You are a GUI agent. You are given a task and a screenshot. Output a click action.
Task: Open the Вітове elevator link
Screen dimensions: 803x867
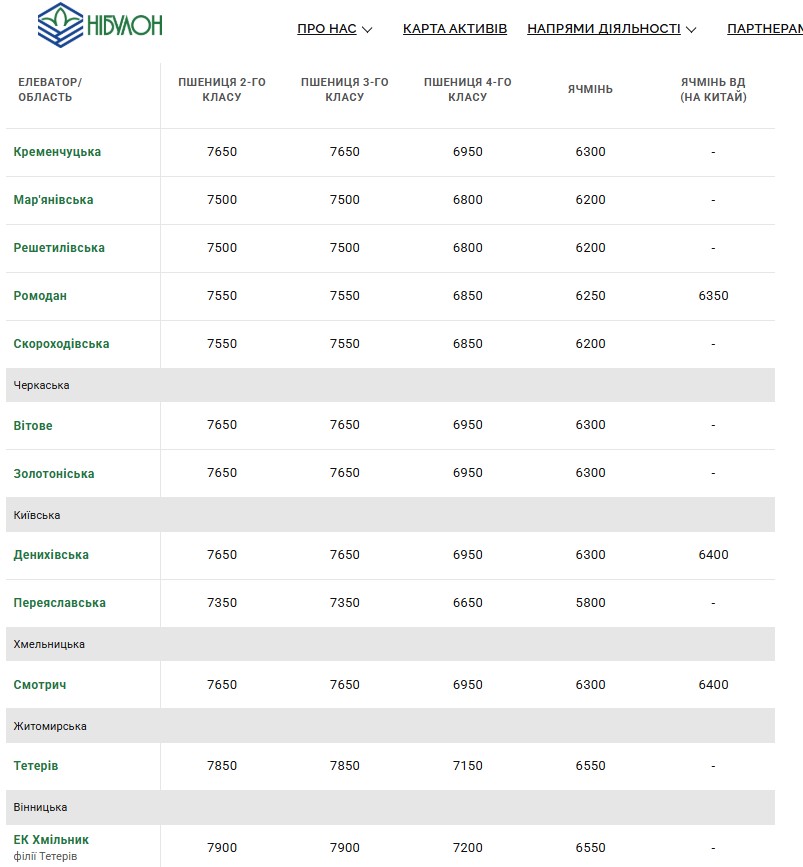(33, 426)
